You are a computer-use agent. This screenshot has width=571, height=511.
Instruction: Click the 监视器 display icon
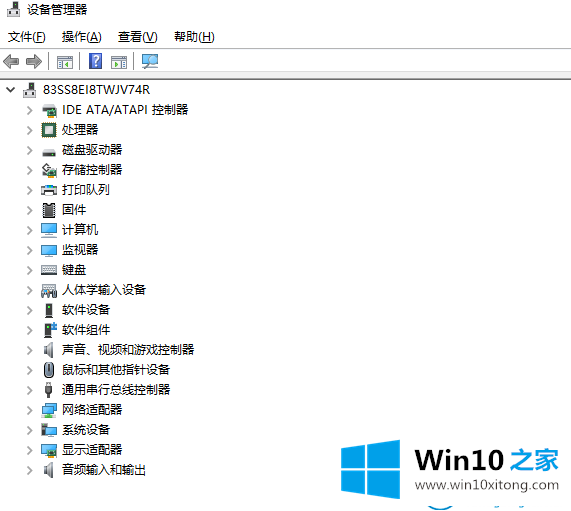coord(49,251)
